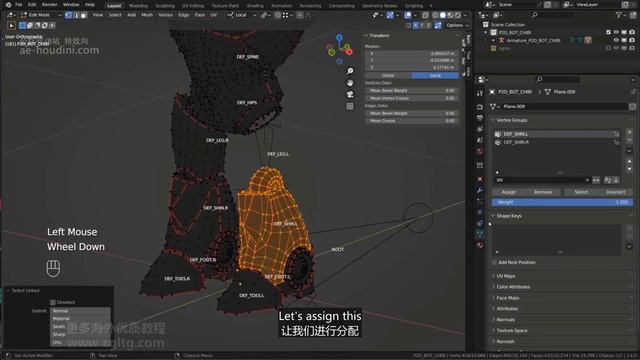
Task: Open the Tool properties tab icon
Action: point(480,93)
